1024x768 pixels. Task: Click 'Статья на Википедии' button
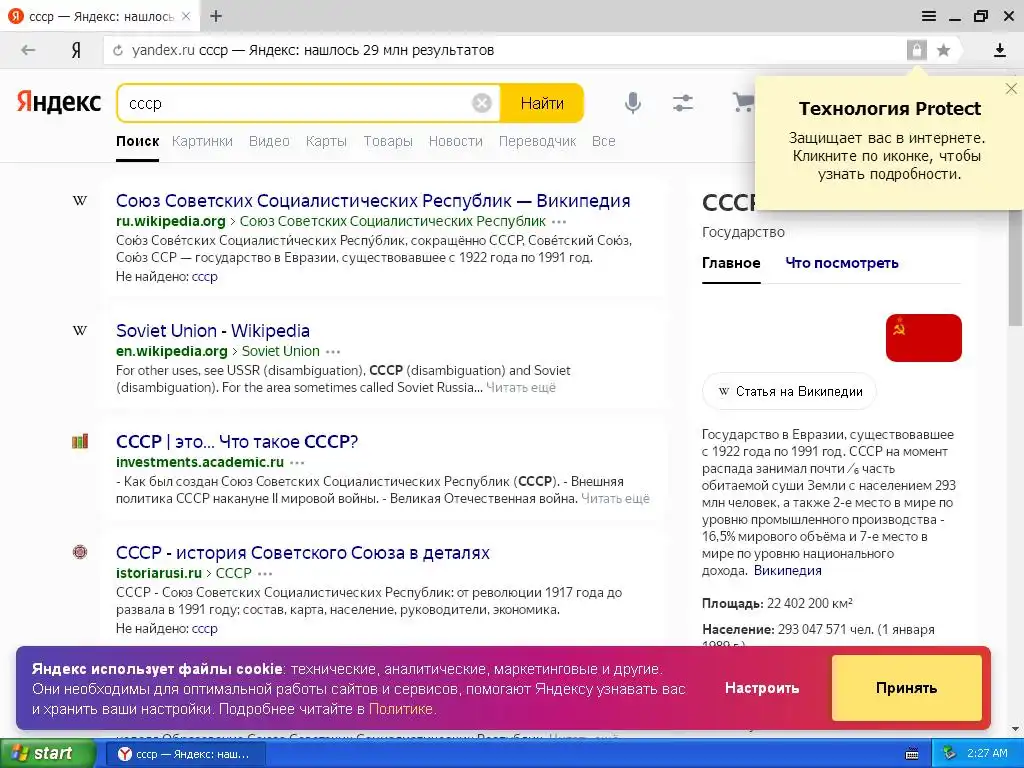pos(789,391)
